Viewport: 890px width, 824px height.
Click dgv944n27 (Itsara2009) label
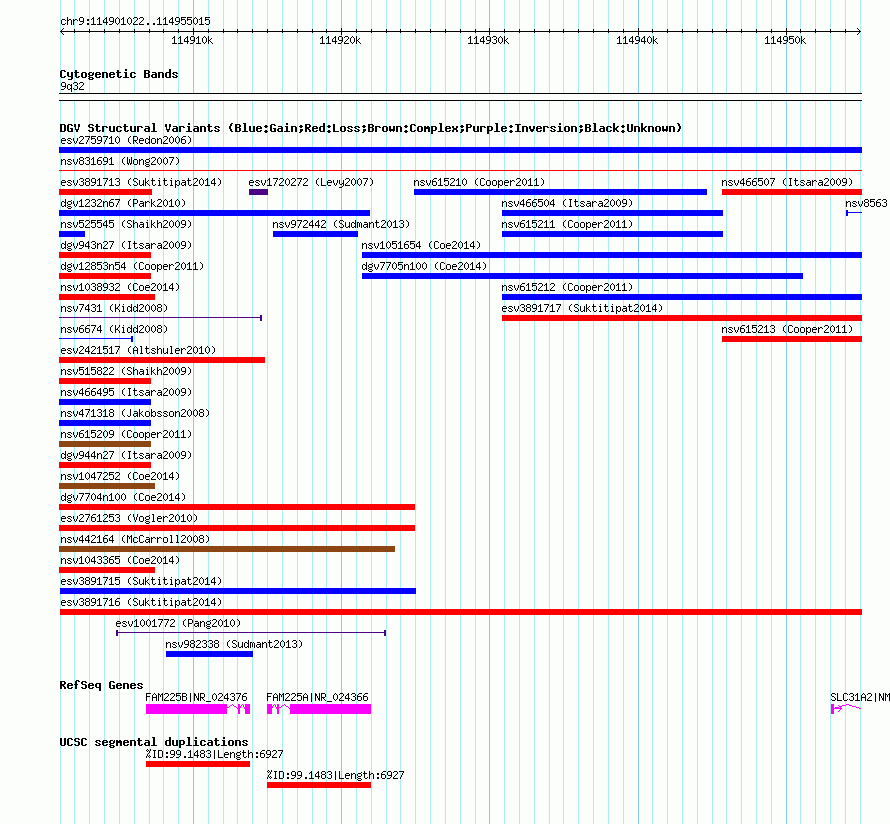pos(126,455)
